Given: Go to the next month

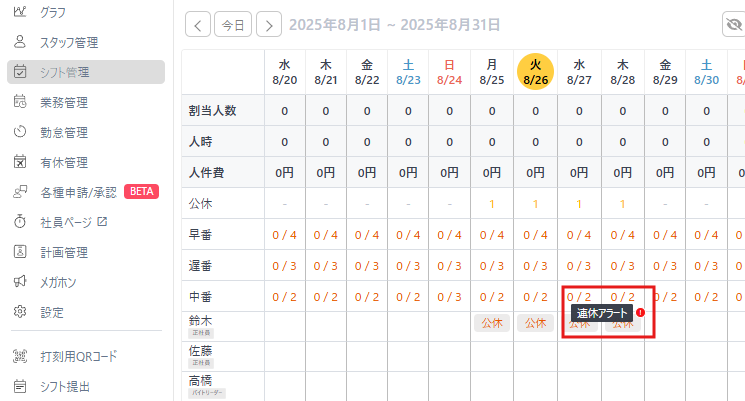Looking at the screenshot, I should pyautogui.click(x=268, y=25).
